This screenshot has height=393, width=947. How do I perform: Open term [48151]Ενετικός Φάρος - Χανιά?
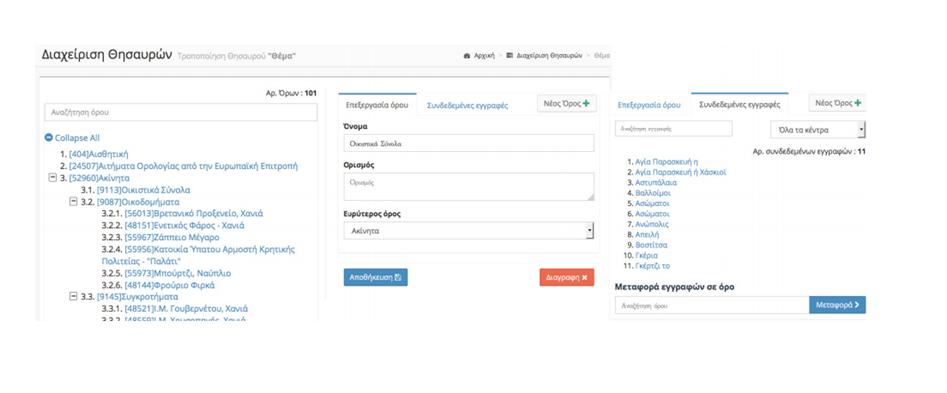tap(184, 226)
